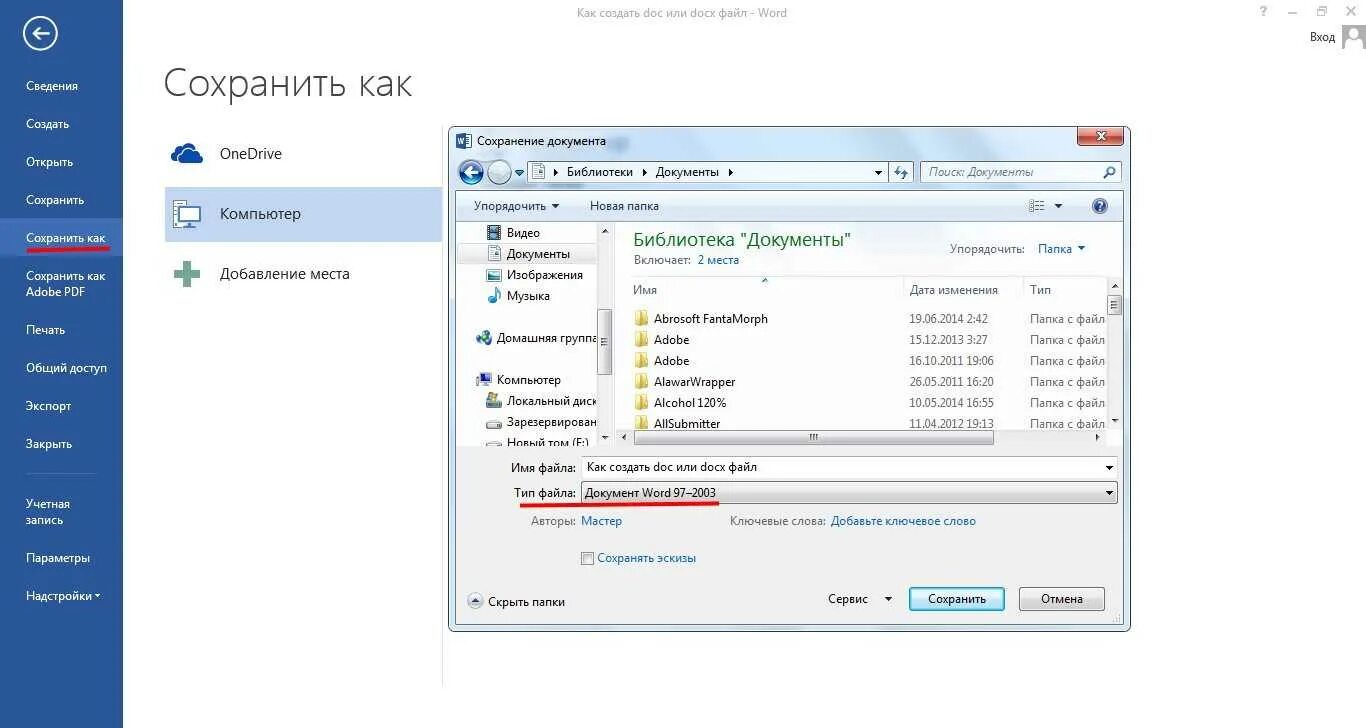Screen dimensions: 1366x728
Task: Expand the Надстройки menu
Action: pyautogui.click(x=63, y=596)
